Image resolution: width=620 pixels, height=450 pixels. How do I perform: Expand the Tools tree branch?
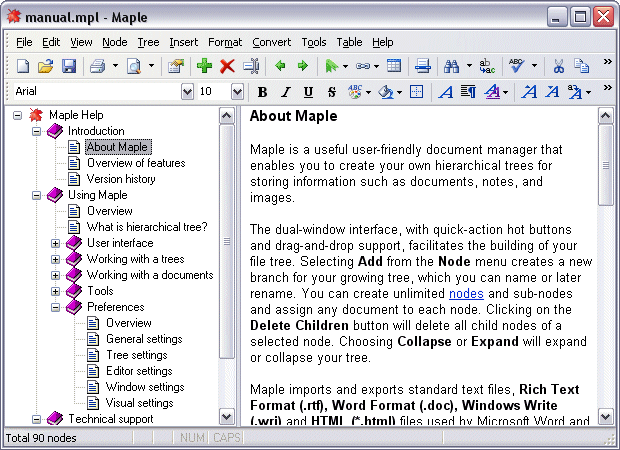[x=55, y=291]
